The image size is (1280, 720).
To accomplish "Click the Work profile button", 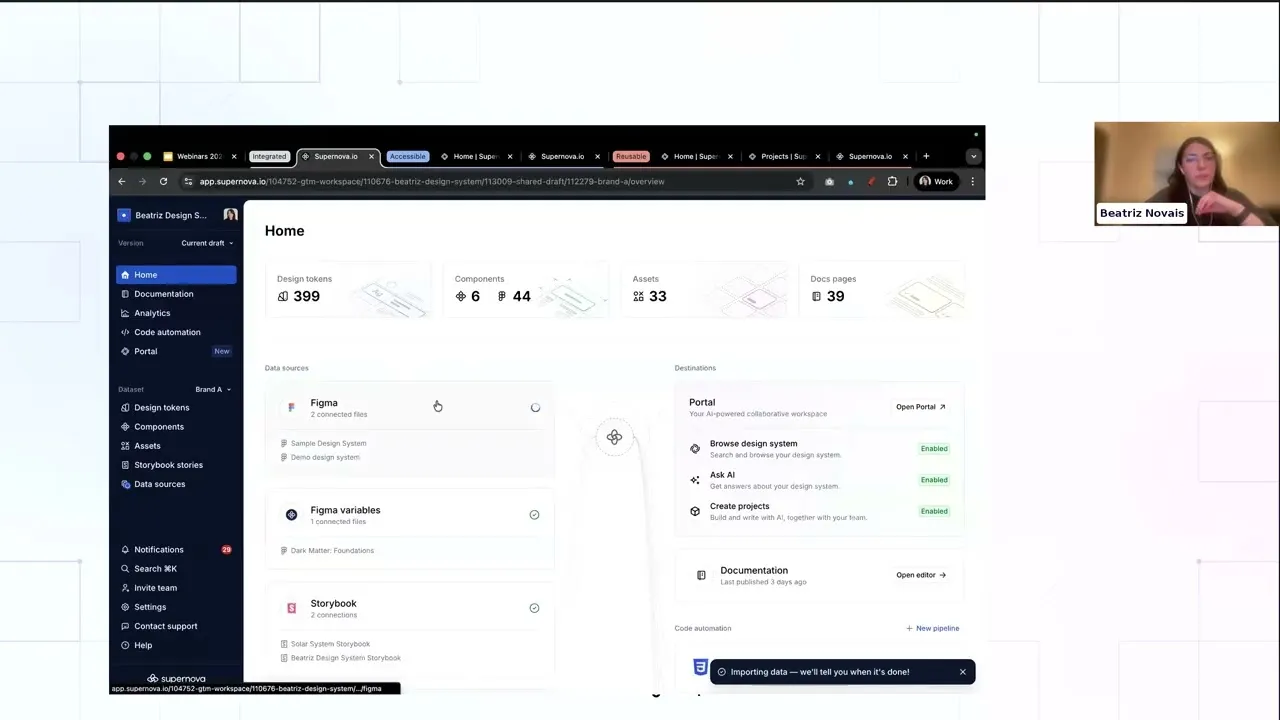I will tap(936, 182).
